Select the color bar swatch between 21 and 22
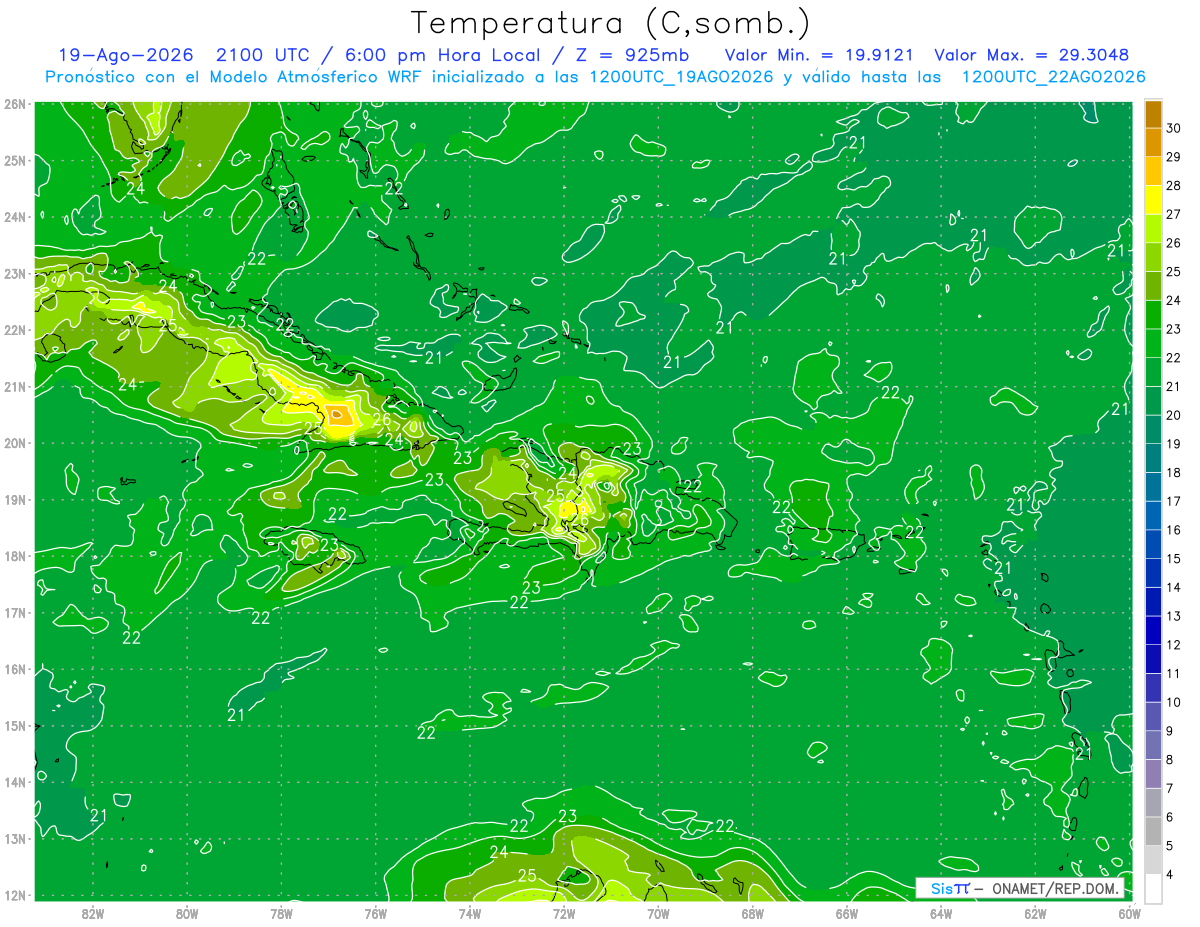Image resolution: width=1200 pixels, height=927 pixels. [x=1153, y=372]
